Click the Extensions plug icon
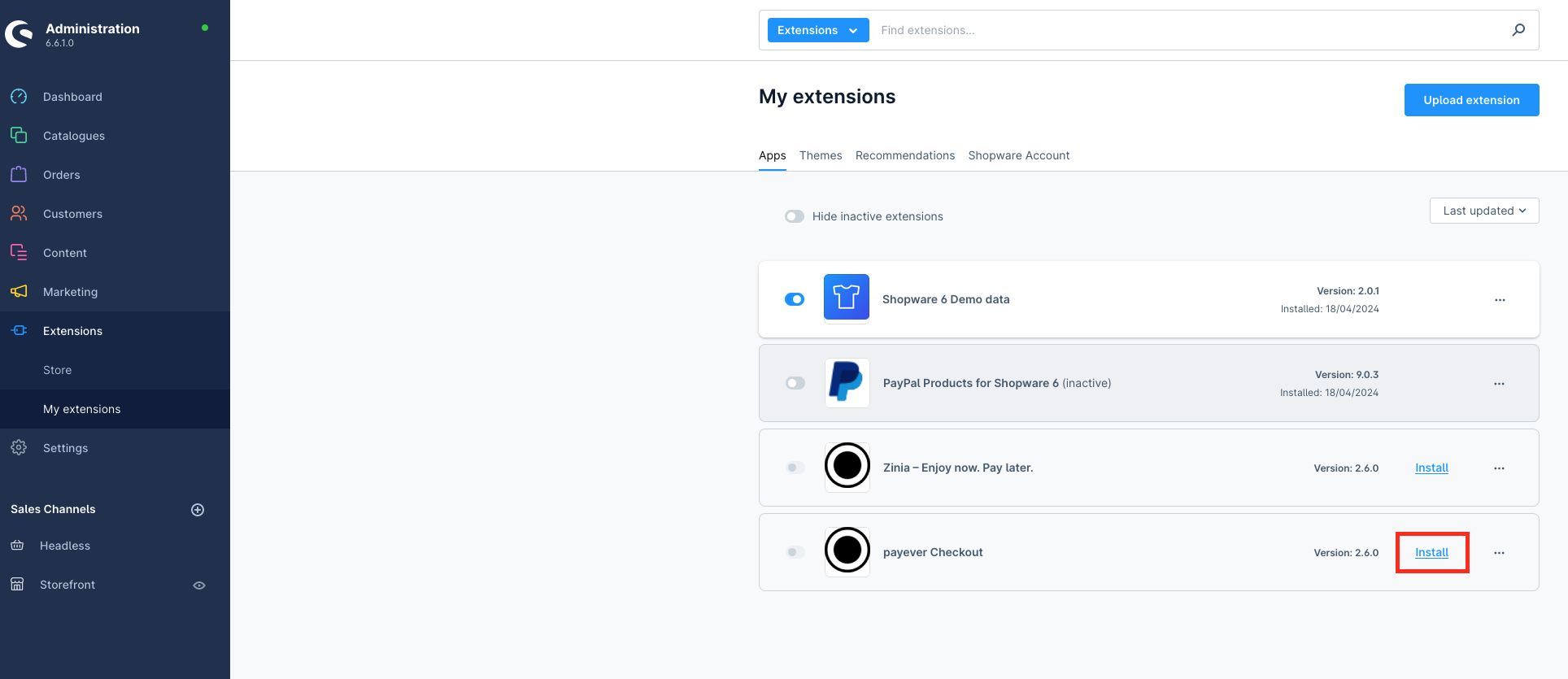This screenshot has width=1568, height=679. (x=19, y=330)
